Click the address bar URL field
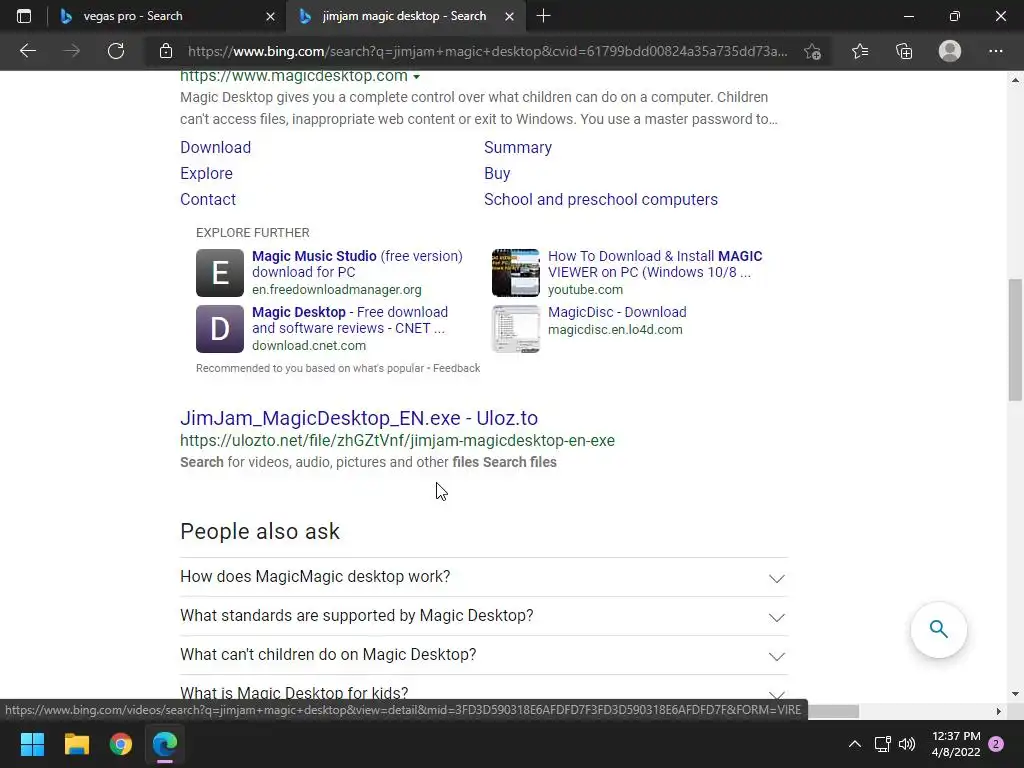1024x768 pixels. point(487,51)
